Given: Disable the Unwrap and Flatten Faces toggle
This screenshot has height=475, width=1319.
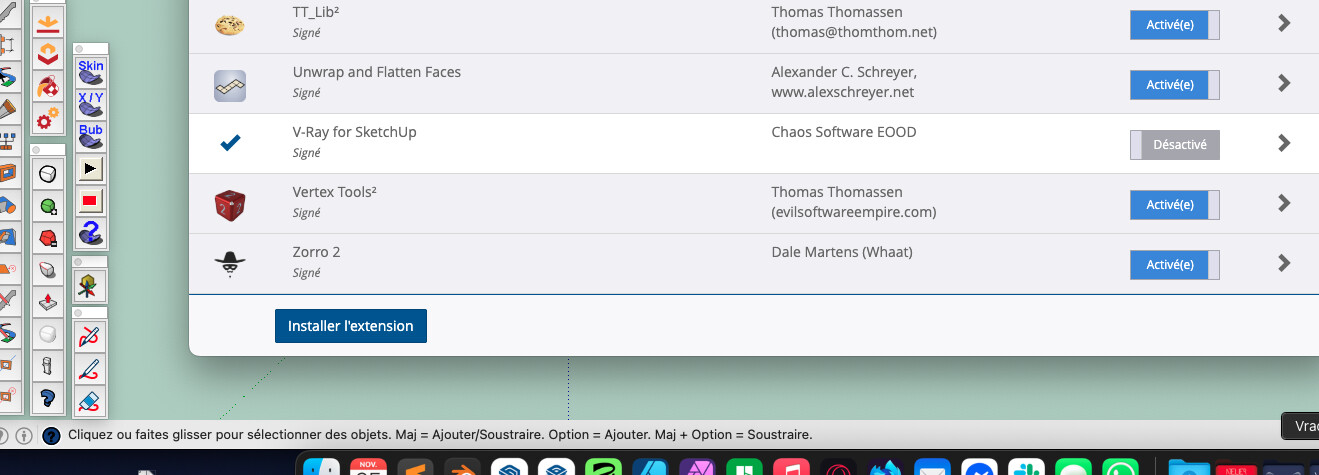Looking at the screenshot, I should tap(1175, 85).
